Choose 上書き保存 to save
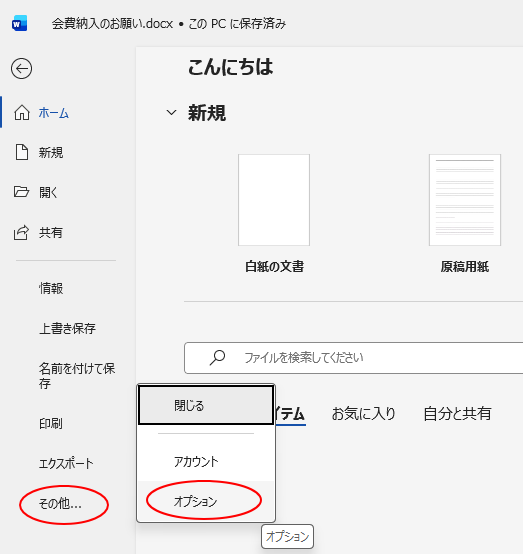Screen dimensions: 523x554 [68, 328]
